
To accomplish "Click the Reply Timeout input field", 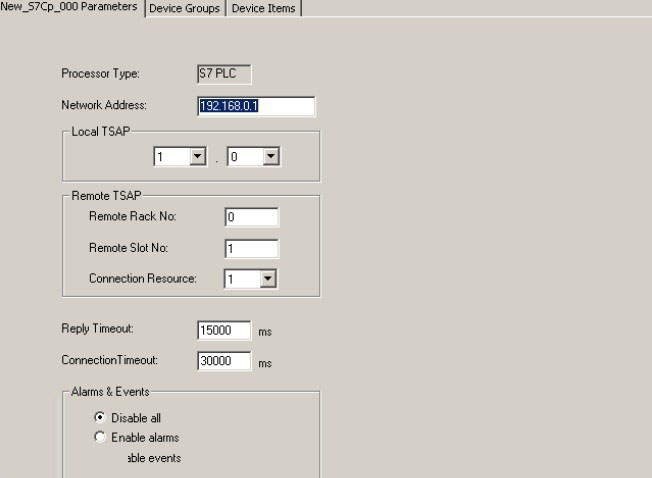I will pos(224,330).
